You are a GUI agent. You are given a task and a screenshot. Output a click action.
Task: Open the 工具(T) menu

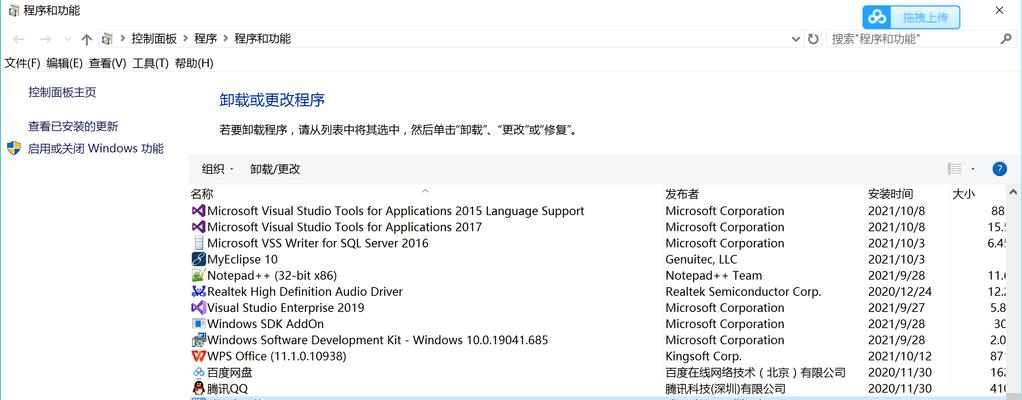click(x=151, y=63)
